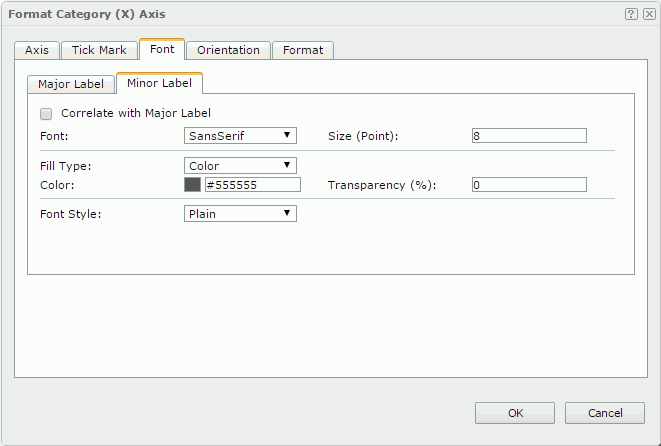Screen dimensions: 661x446
Task: Open the Tick Mark tab
Action: coord(99,50)
